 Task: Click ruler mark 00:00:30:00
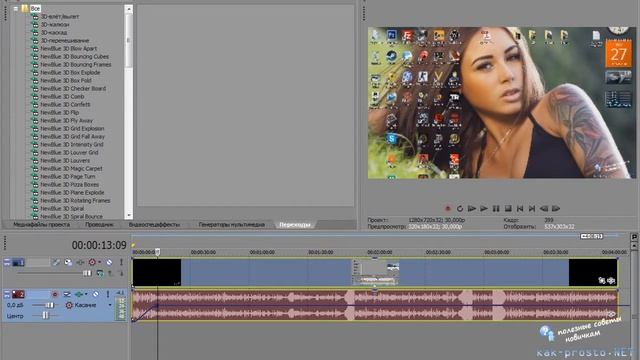(x=203, y=252)
